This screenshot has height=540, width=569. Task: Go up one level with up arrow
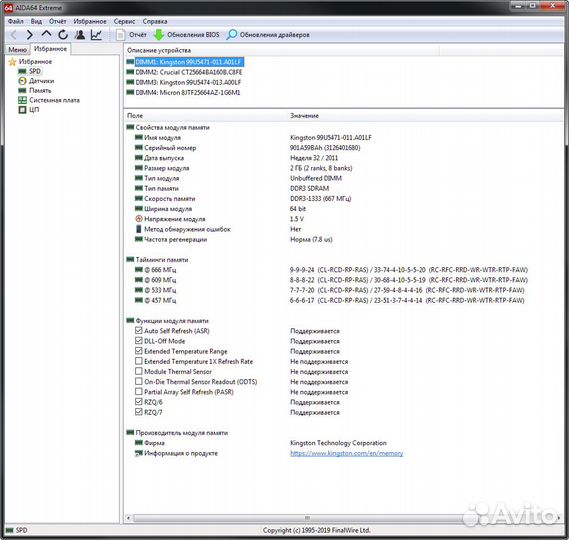coord(46,34)
